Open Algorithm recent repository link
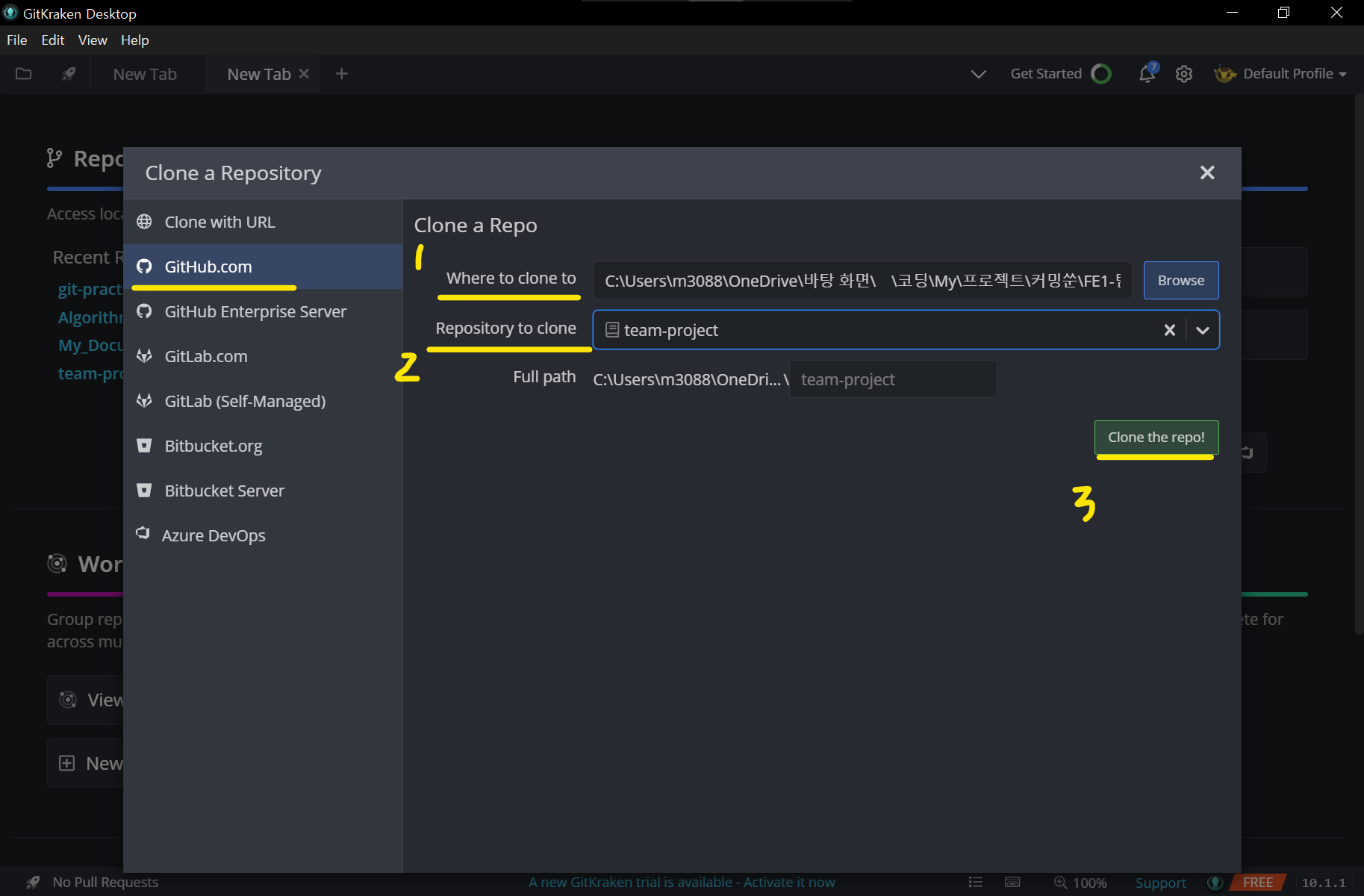1364x896 pixels. pyautogui.click(x=90, y=317)
